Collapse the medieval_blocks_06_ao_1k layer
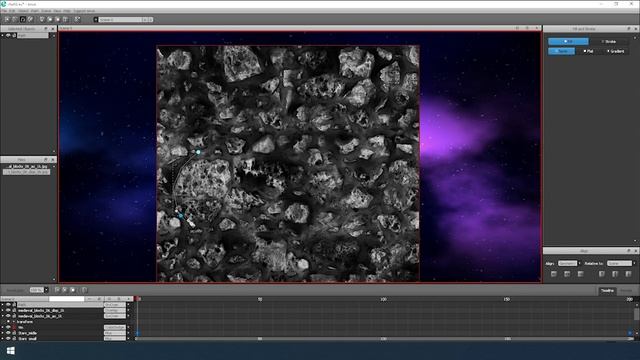This screenshot has width=640, height=360. tap(2, 316)
